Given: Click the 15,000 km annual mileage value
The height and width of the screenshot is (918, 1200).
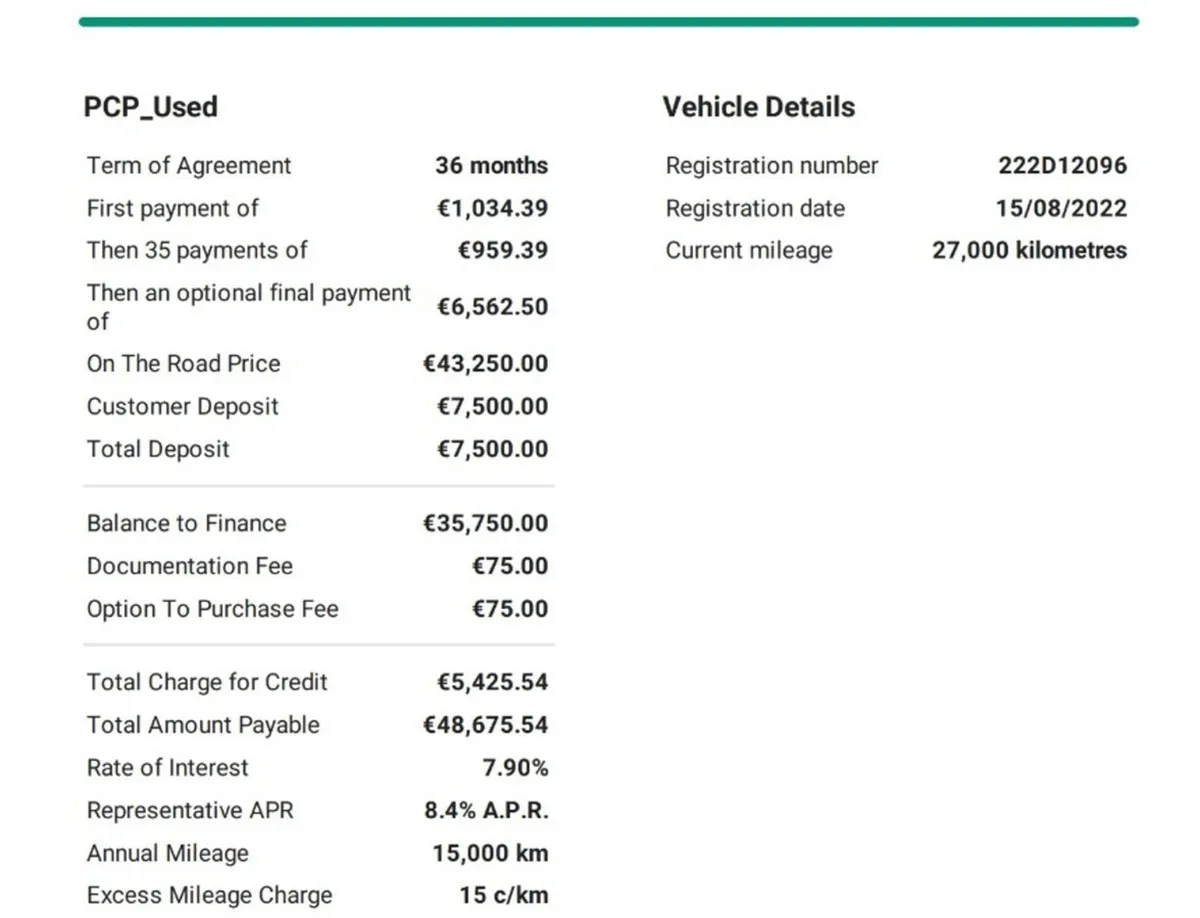Looking at the screenshot, I should pyautogui.click(x=490, y=854).
